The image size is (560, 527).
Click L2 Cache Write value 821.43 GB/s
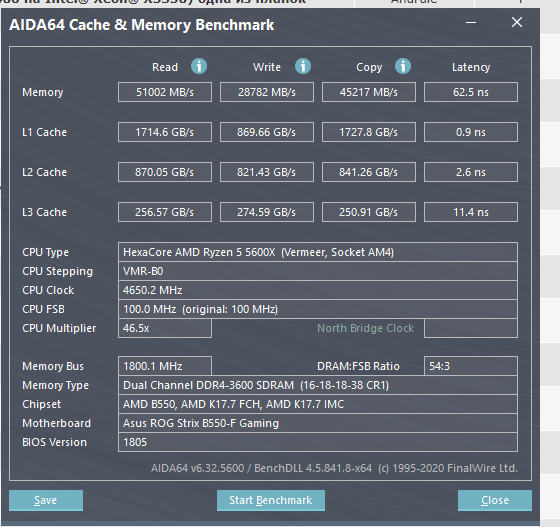(267, 172)
